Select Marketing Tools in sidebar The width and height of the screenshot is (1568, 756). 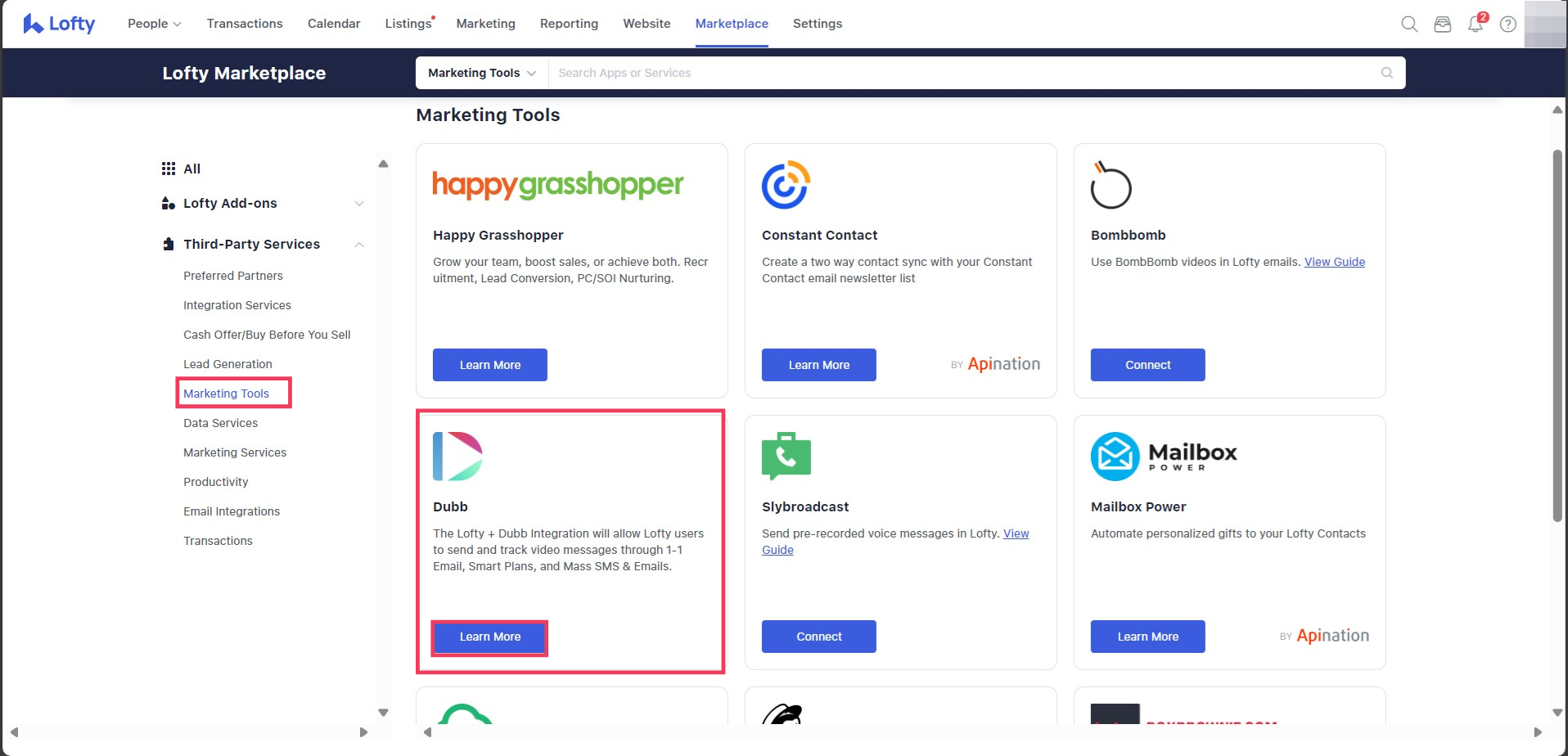[x=226, y=394]
